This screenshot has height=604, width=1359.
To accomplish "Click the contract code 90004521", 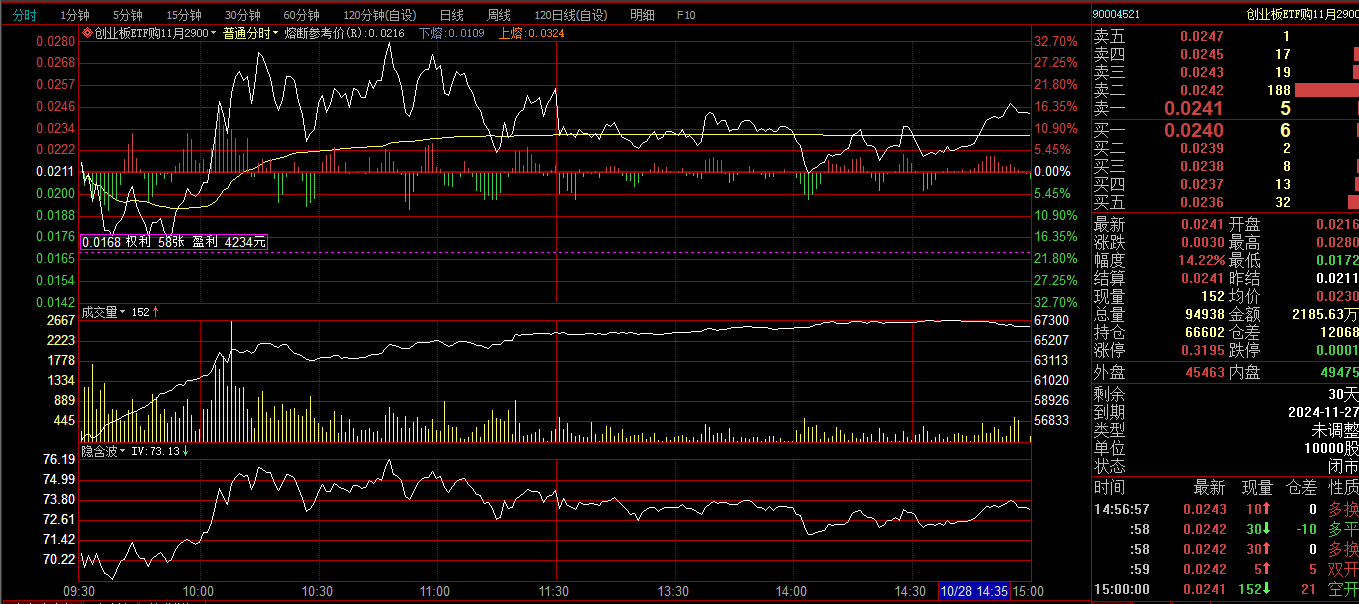I will pos(1116,14).
